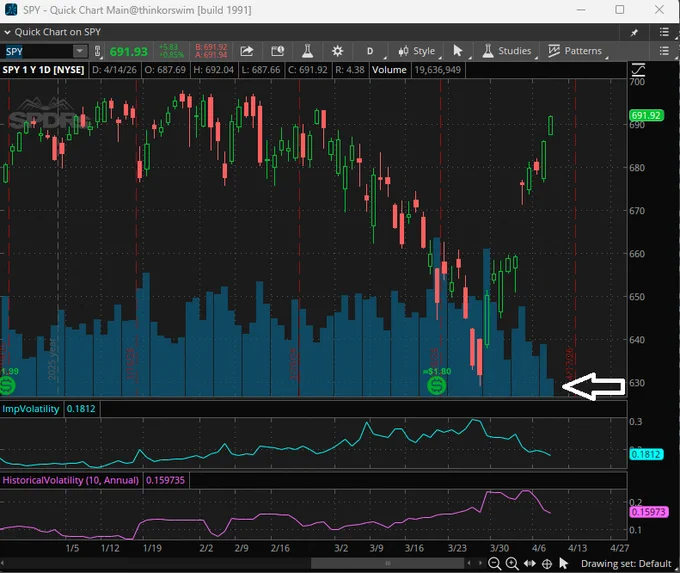Open chart settings gear icon
Viewport: 680px width, 573px height.
click(337, 51)
